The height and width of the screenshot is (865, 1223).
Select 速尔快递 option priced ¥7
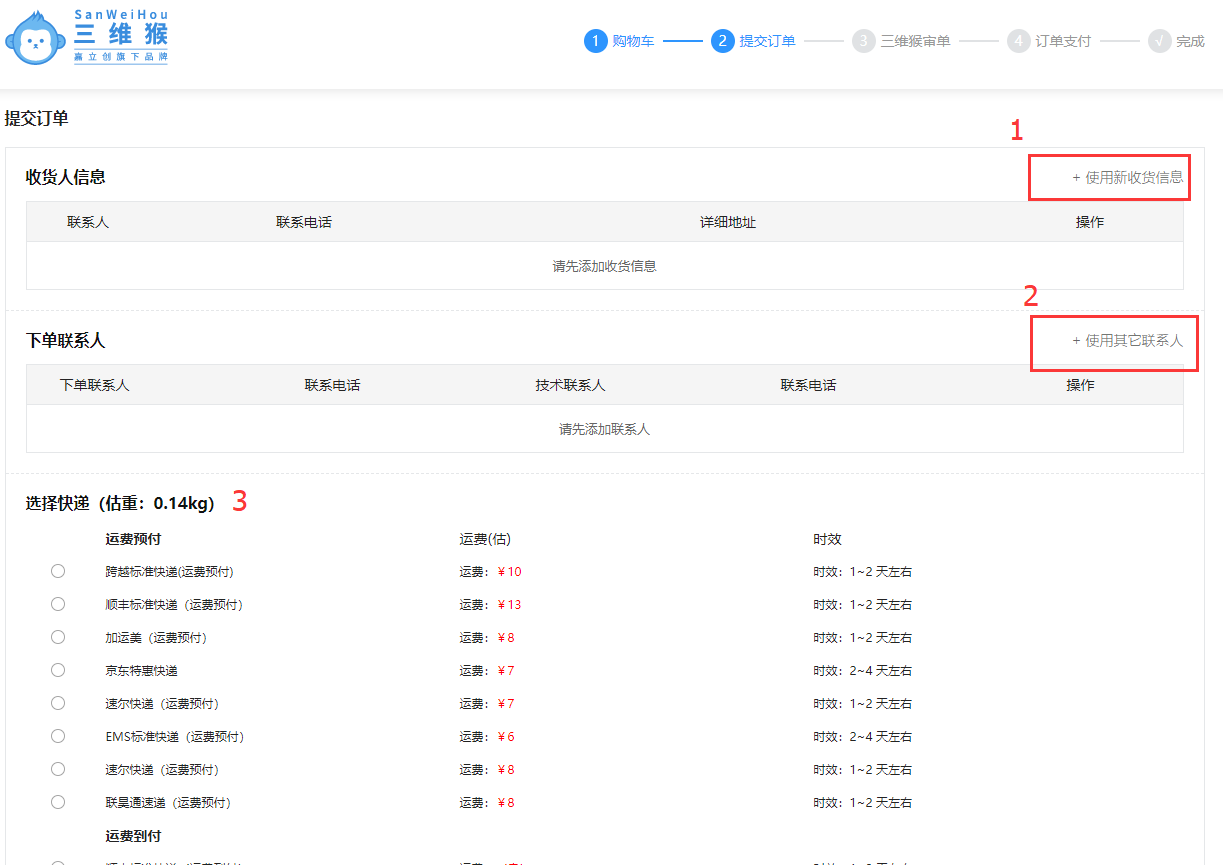[58, 703]
